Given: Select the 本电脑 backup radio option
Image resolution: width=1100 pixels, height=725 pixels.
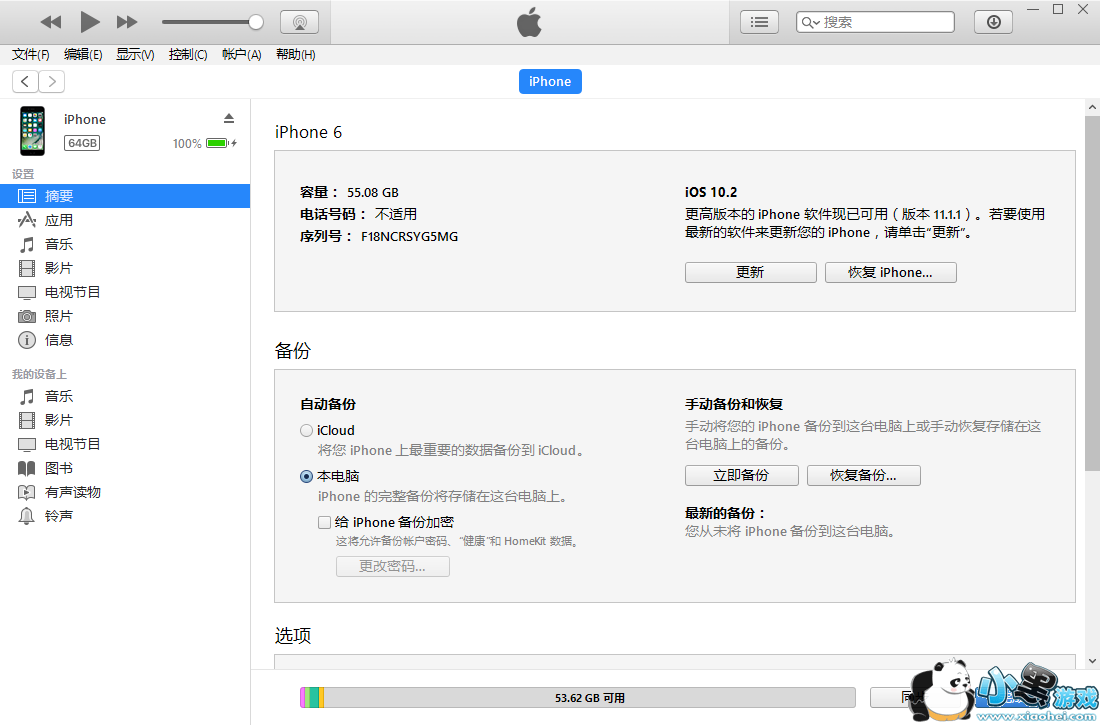Looking at the screenshot, I should click(x=307, y=477).
